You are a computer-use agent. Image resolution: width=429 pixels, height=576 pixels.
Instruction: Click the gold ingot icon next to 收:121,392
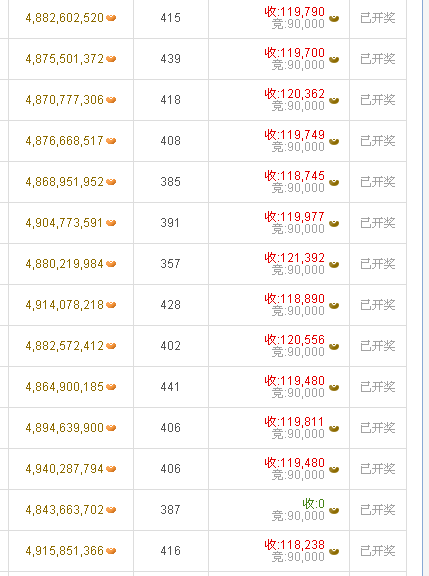point(334,264)
